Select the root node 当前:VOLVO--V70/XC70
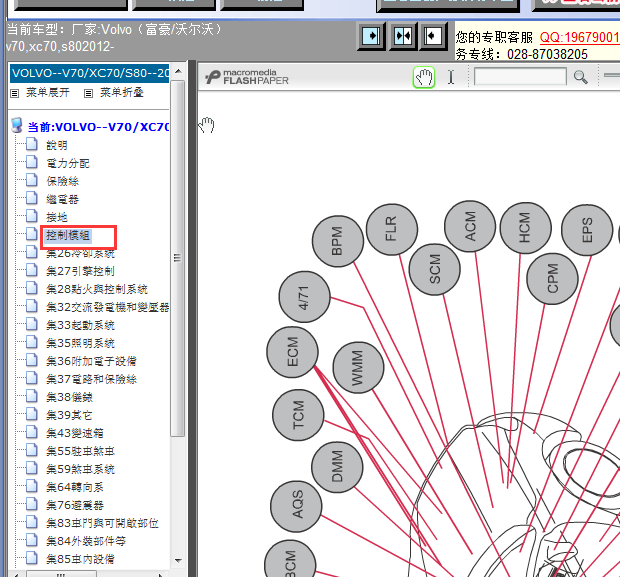This screenshot has width=620, height=577. (x=98, y=127)
